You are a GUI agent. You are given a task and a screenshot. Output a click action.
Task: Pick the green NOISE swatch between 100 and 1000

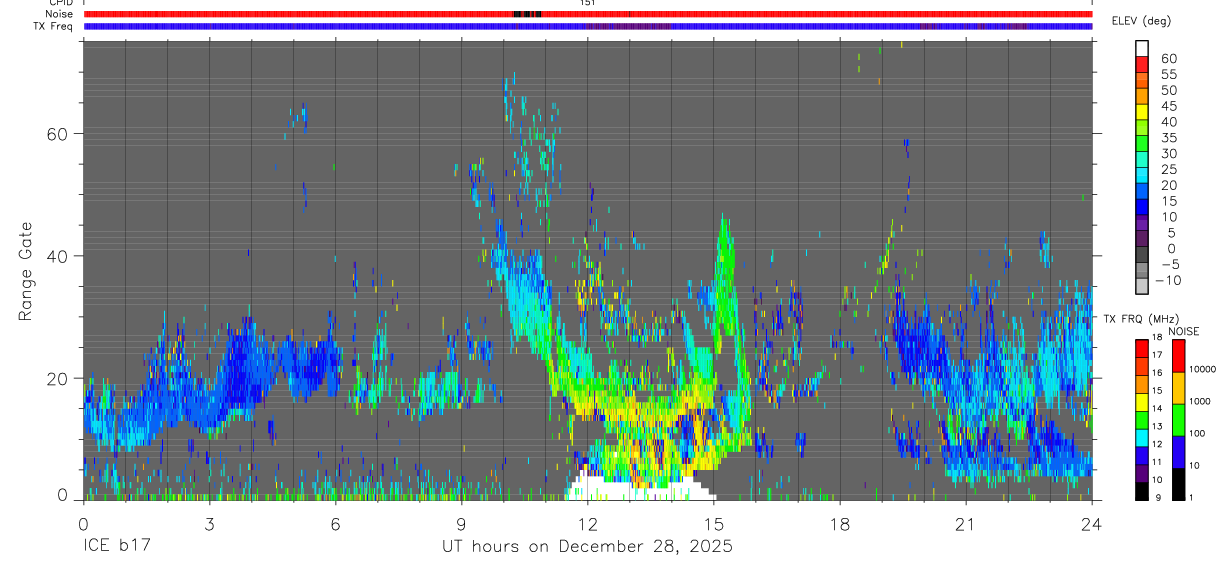point(1178,418)
